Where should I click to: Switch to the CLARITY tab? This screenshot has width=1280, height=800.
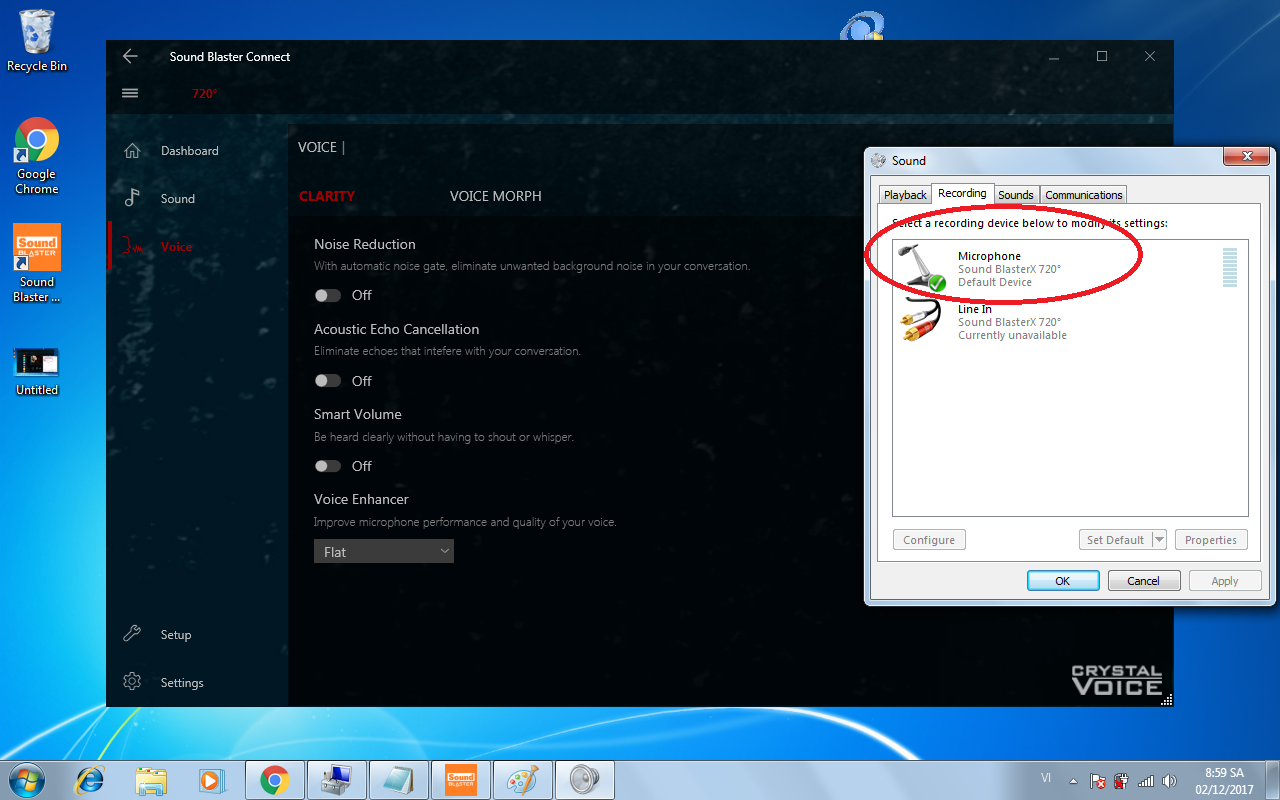327,196
